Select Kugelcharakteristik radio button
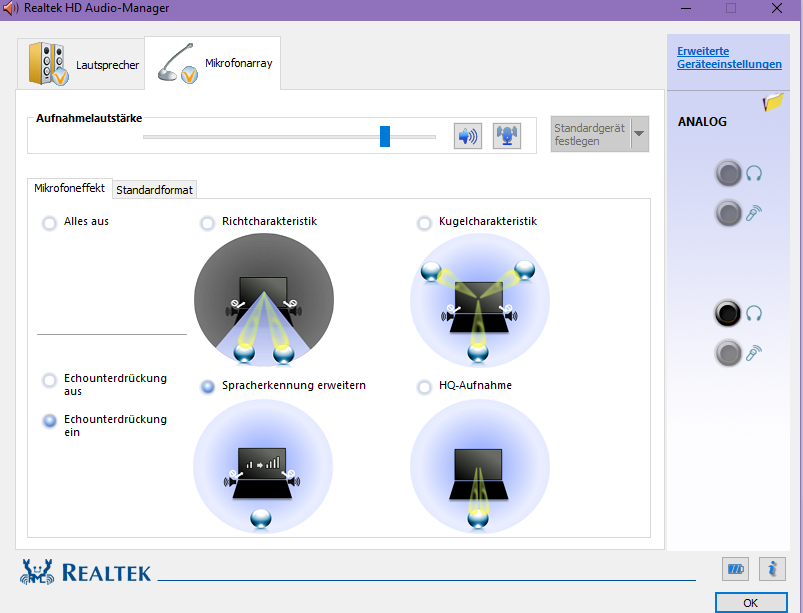 (x=424, y=223)
